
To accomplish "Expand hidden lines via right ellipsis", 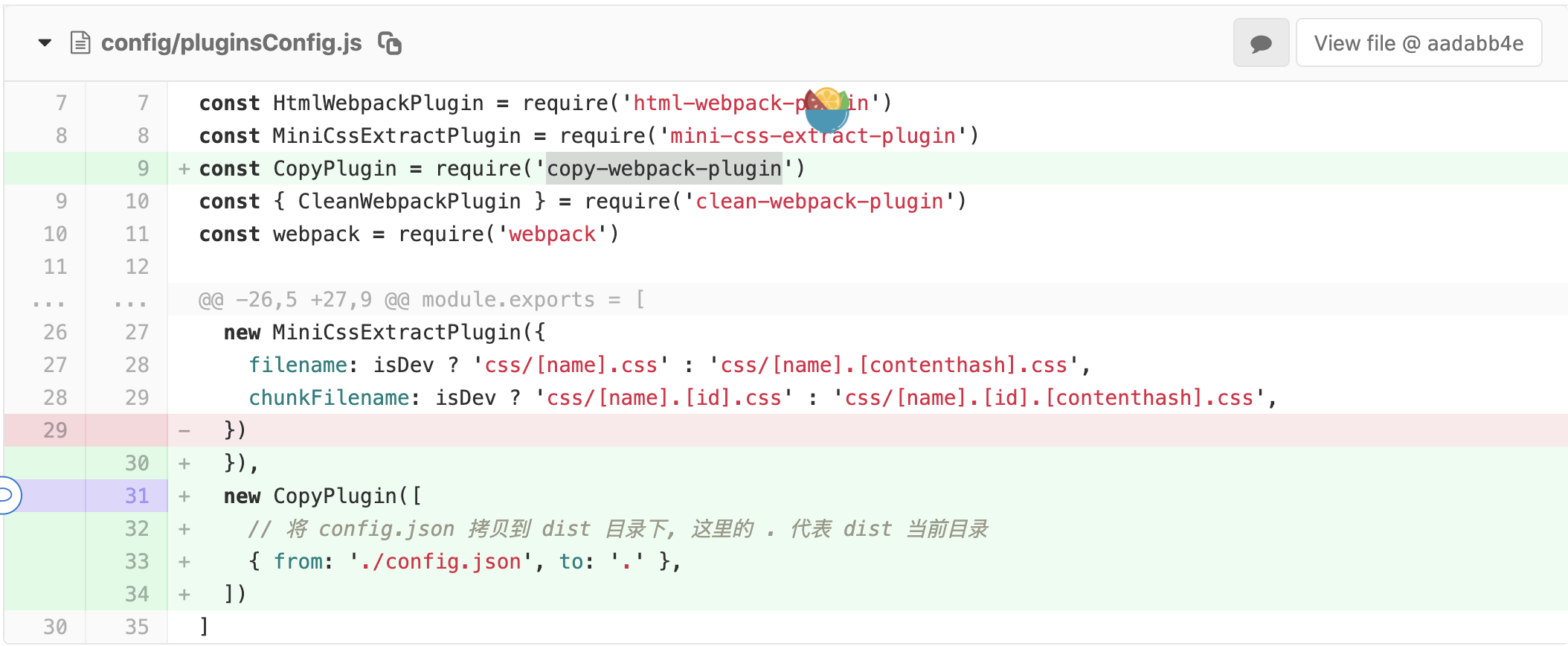I will tap(131, 300).
